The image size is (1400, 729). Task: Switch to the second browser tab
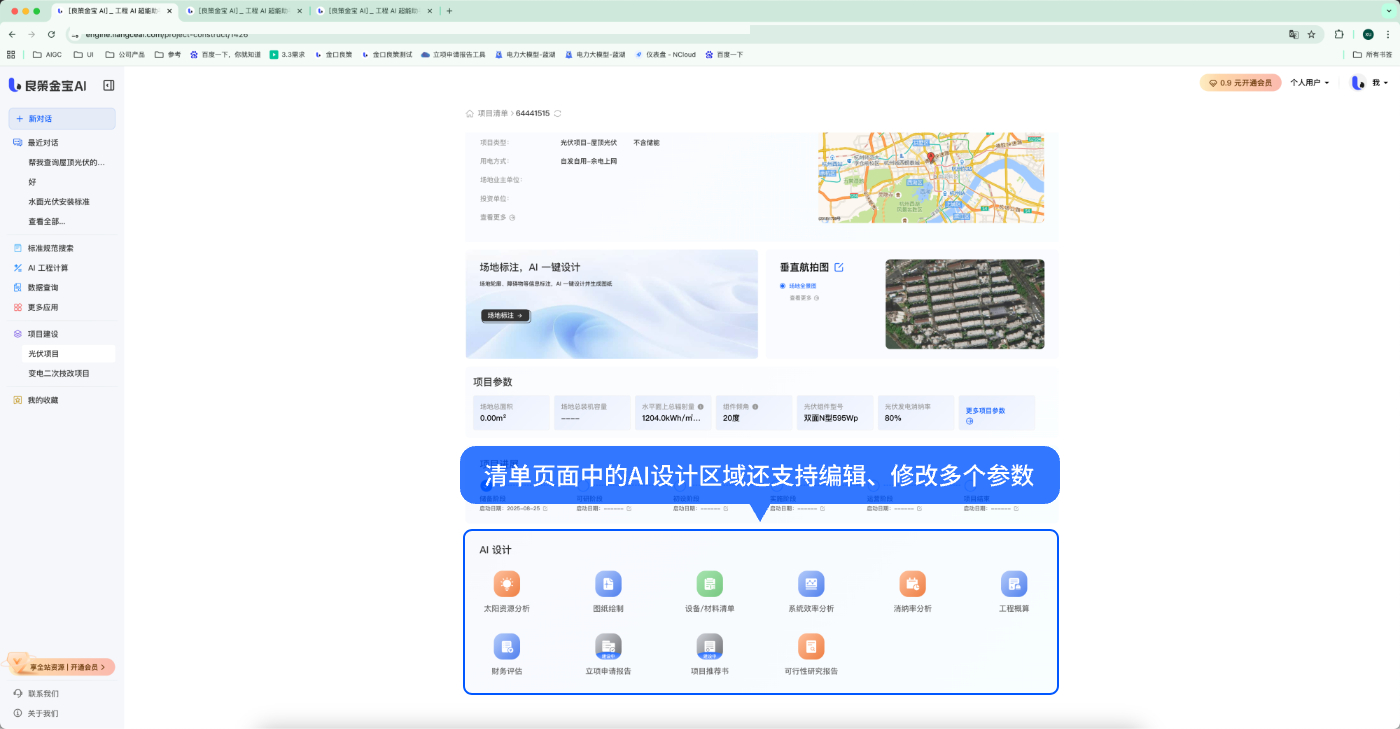point(244,11)
